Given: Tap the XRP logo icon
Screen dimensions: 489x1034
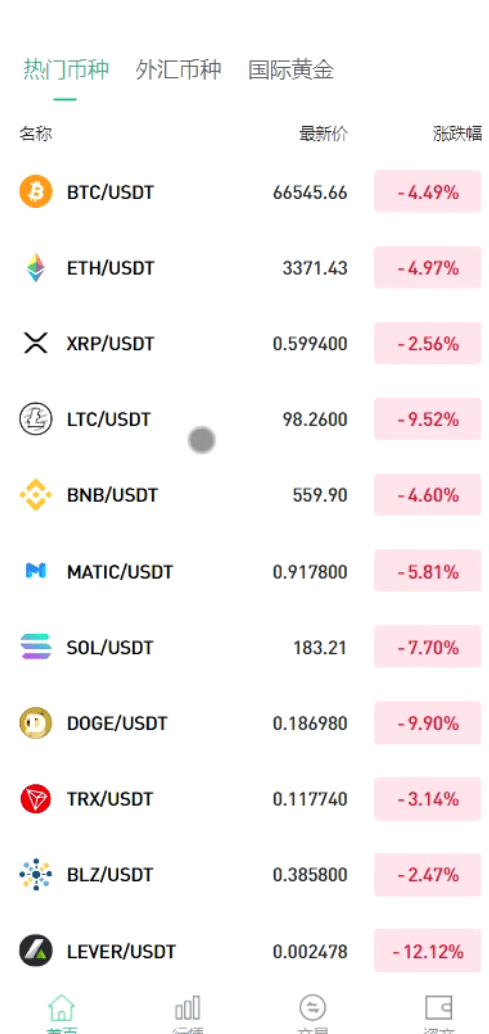Looking at the screenshot, I should pos(36,344).
